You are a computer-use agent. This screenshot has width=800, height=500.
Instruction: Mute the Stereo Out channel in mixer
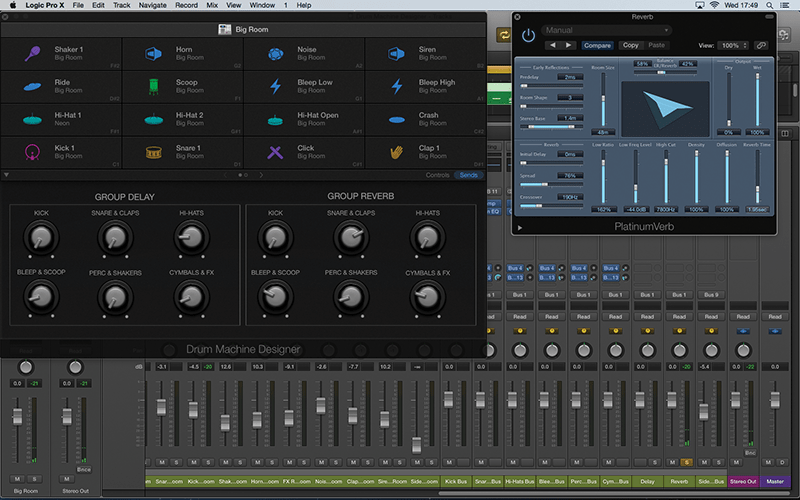tap(736, 462)
